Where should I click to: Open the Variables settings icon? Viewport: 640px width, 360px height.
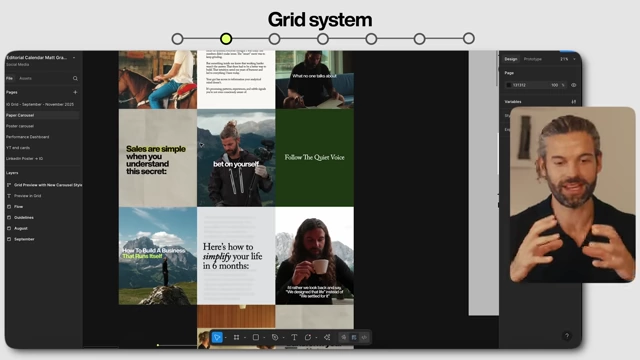(x=573, y=102)
